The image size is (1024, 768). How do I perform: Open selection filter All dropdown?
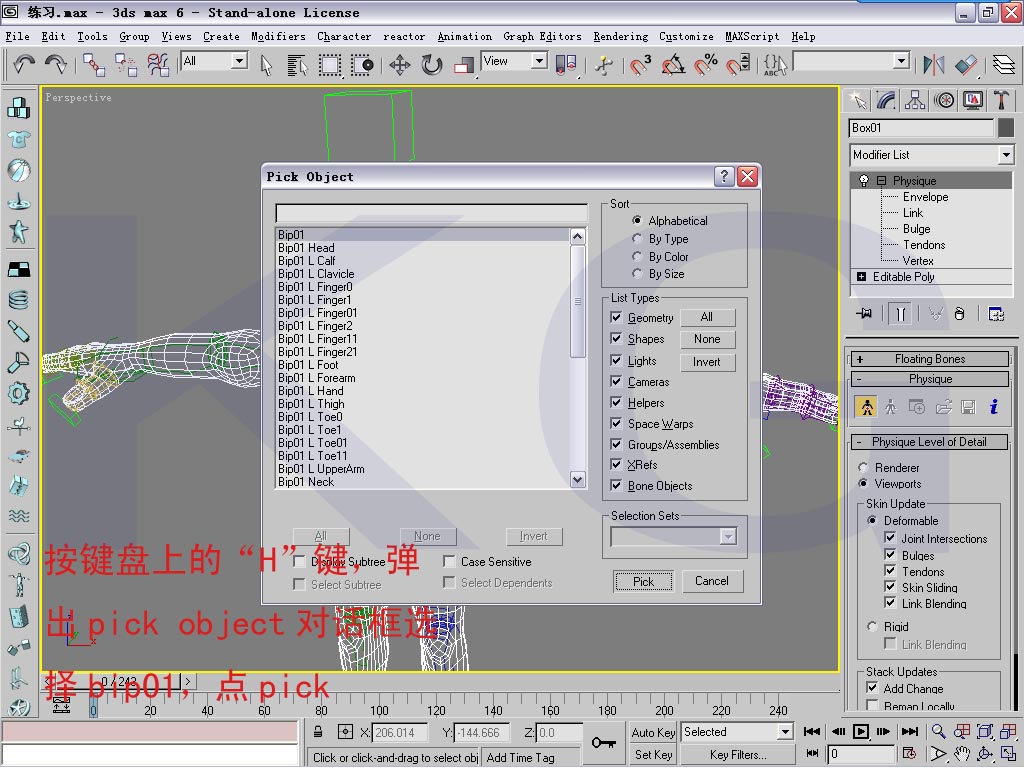click(x=240, y=61)
